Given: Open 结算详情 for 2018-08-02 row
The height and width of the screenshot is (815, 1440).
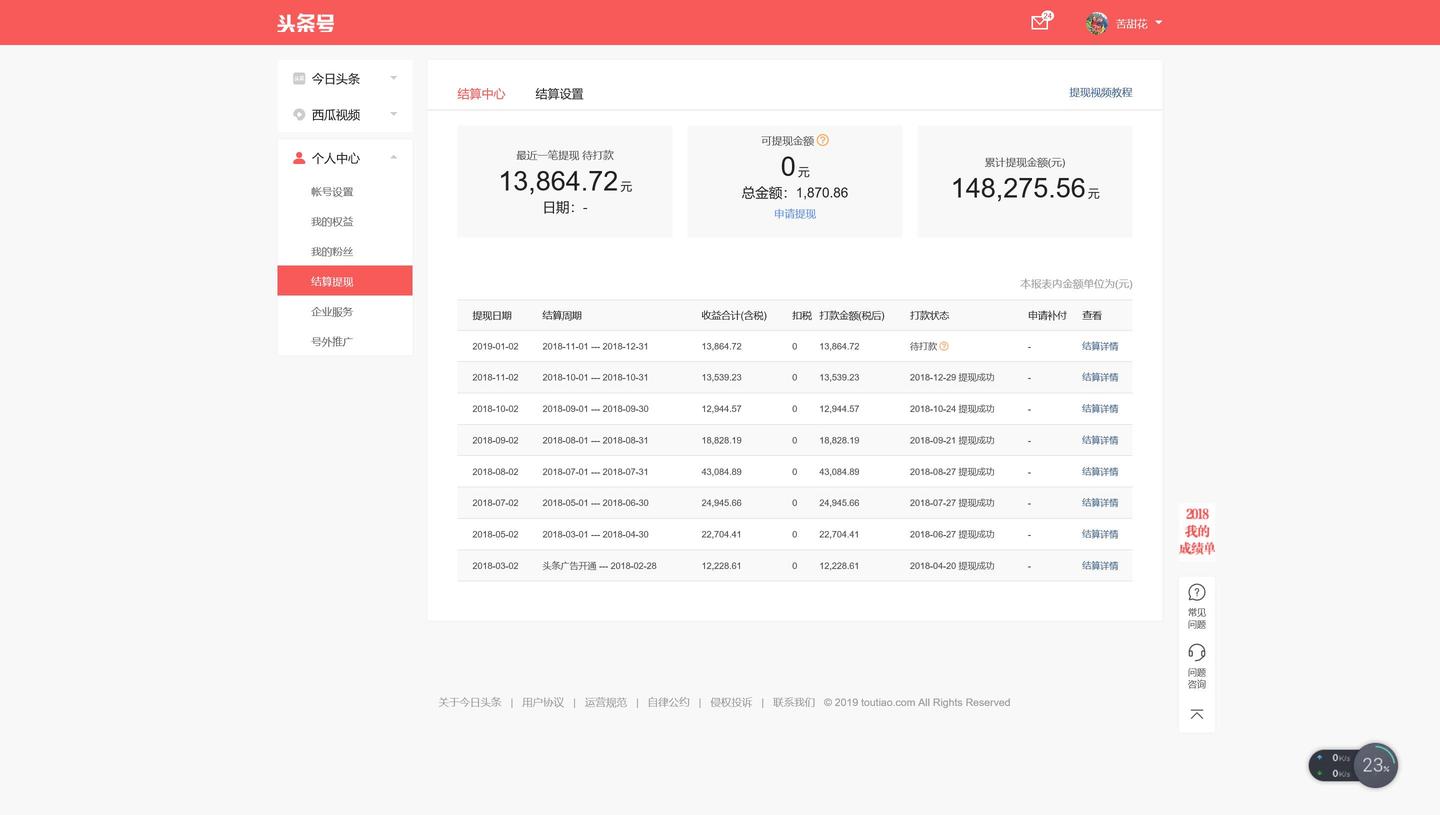Looking at the screenshot, I should [x=1100, y=472].
